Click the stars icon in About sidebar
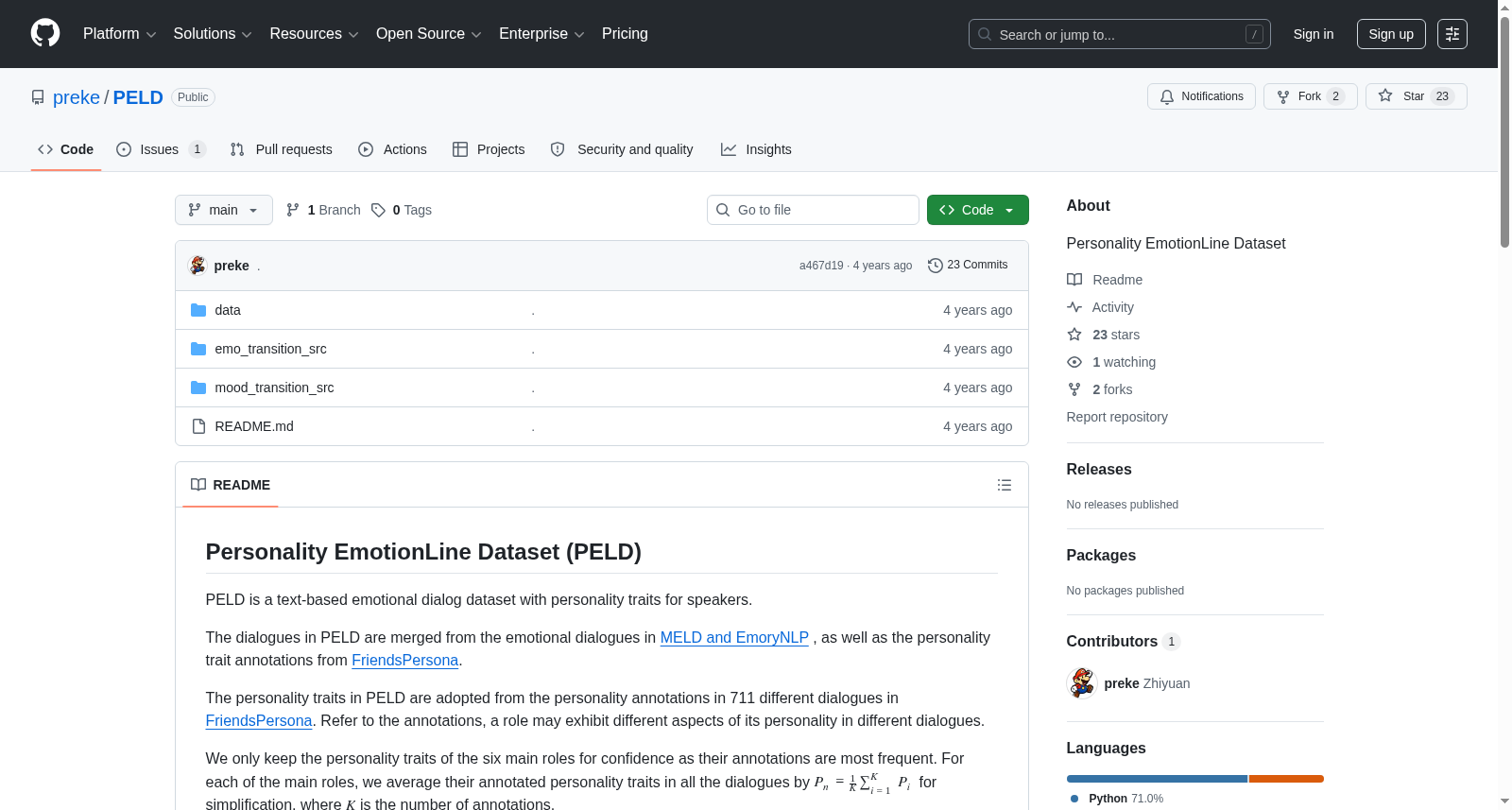1512x810 pixels. [1074, 335]
